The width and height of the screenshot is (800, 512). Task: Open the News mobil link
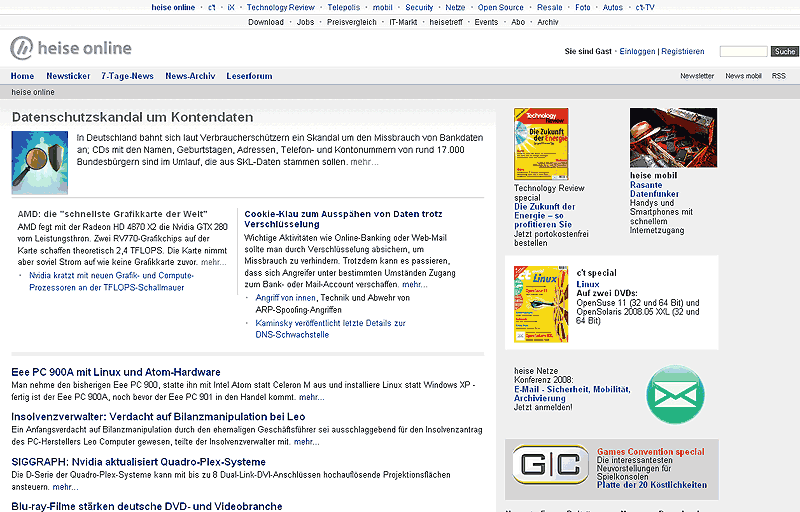coord(743,76)
